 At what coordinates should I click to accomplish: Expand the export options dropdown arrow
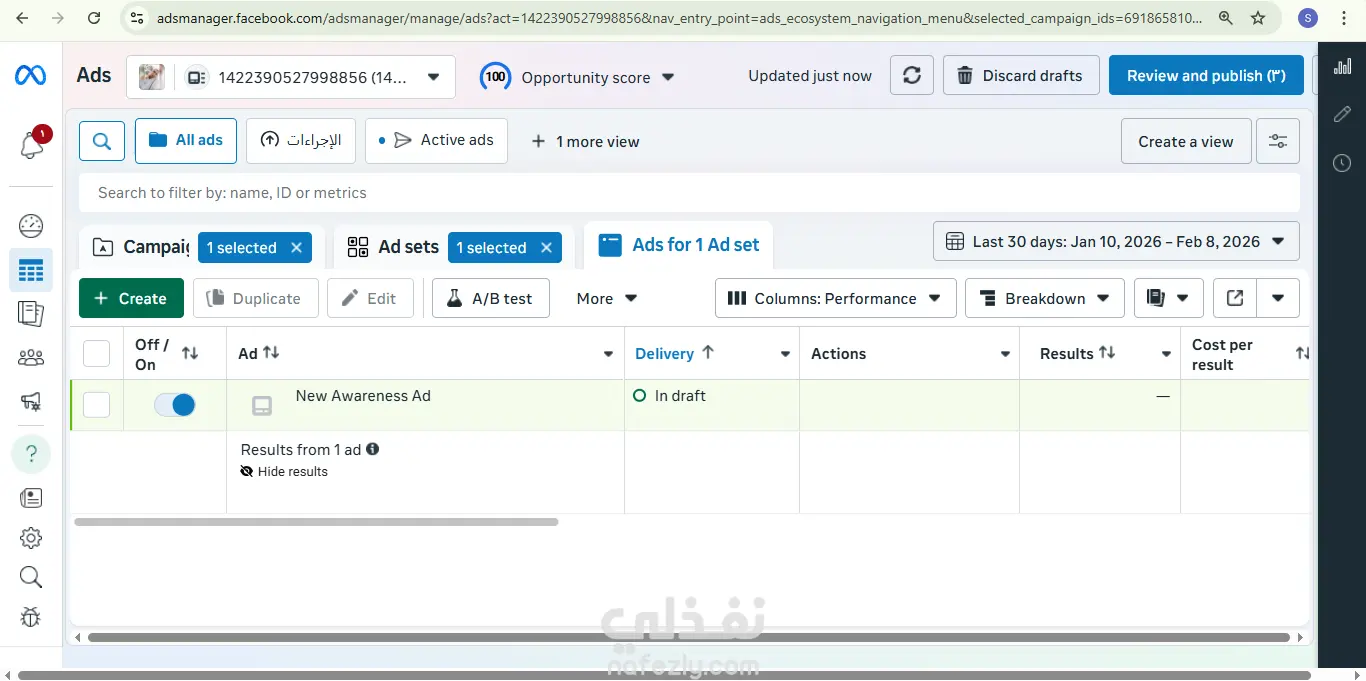[x=1278, y=298]
